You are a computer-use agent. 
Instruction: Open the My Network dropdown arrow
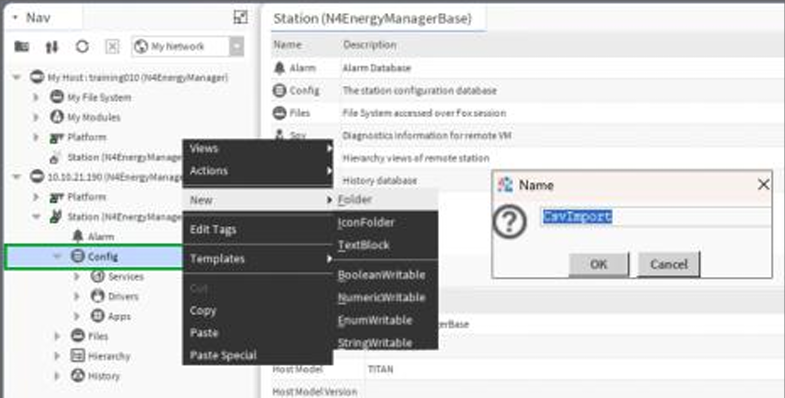[x=236, y=47]
